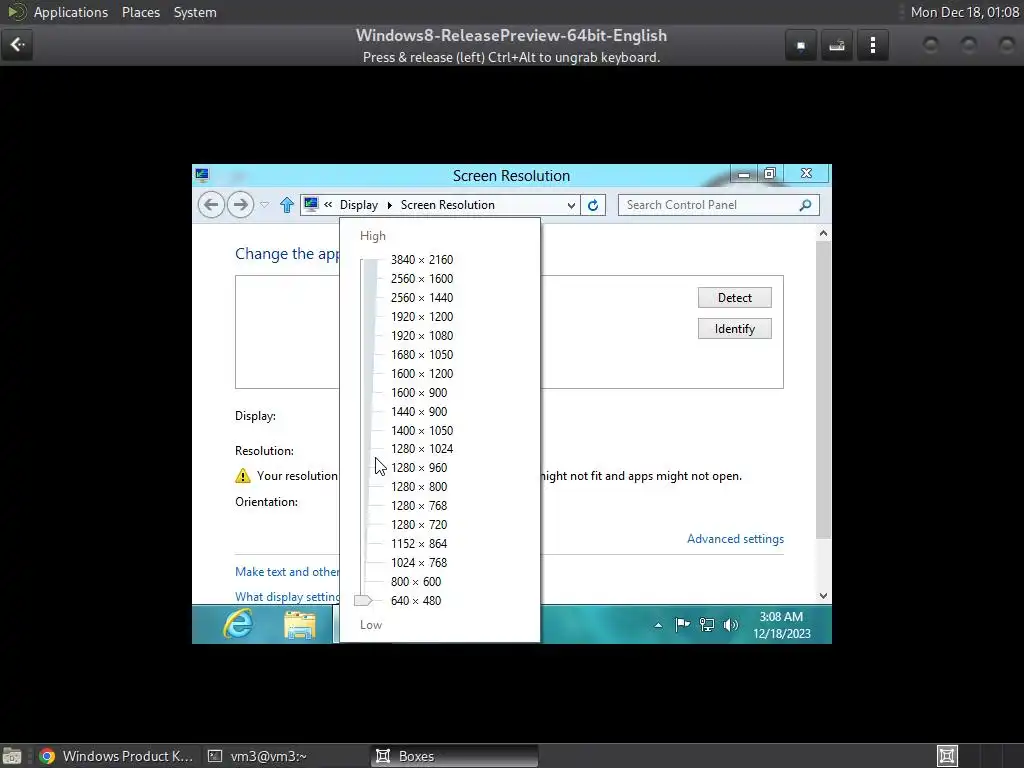
Task: Select 2560 × 1600 resolution
Action: point(422,279)
